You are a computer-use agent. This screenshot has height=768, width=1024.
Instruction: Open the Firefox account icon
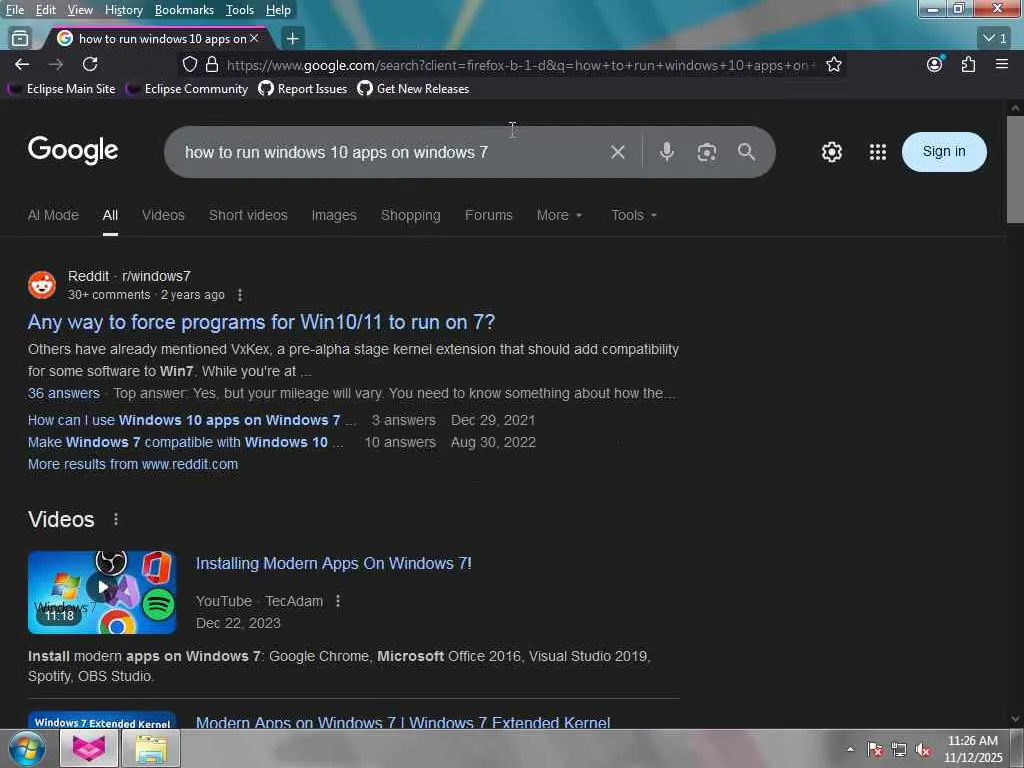click(935, 64)
